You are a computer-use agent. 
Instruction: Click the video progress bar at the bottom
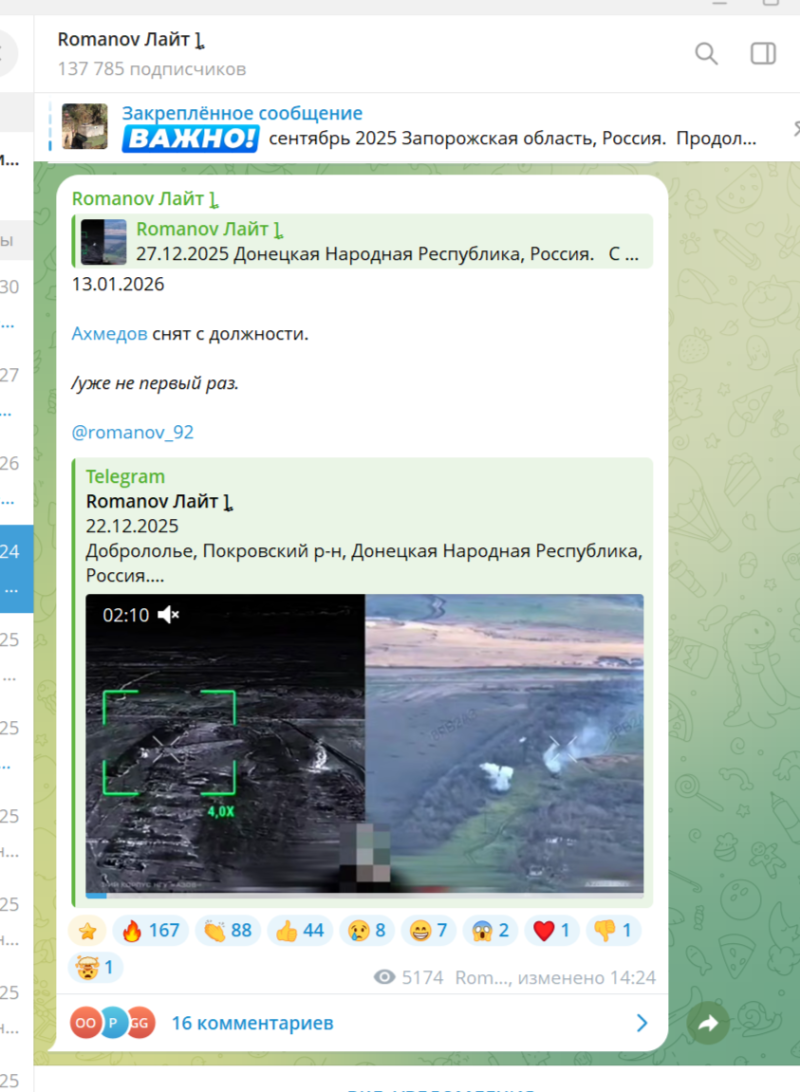pyautogui.click(x=364, y=895)
